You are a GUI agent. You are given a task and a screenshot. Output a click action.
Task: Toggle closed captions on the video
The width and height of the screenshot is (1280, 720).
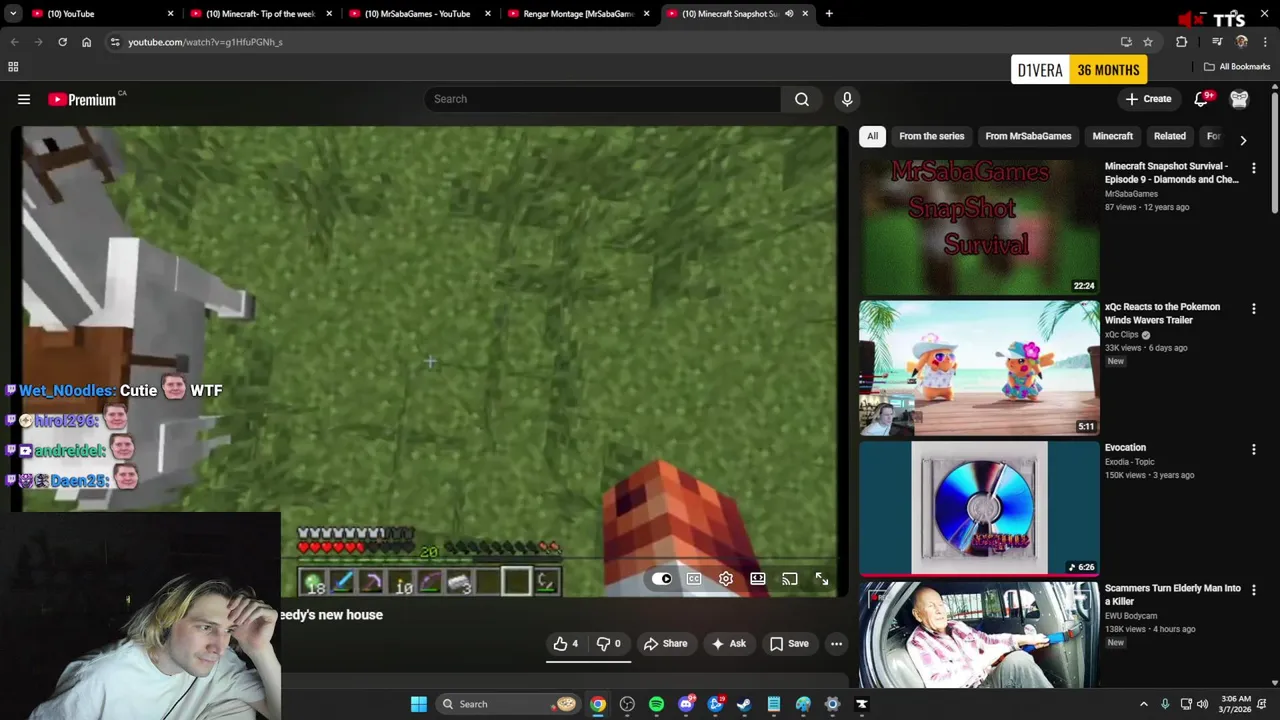point(694,579)
